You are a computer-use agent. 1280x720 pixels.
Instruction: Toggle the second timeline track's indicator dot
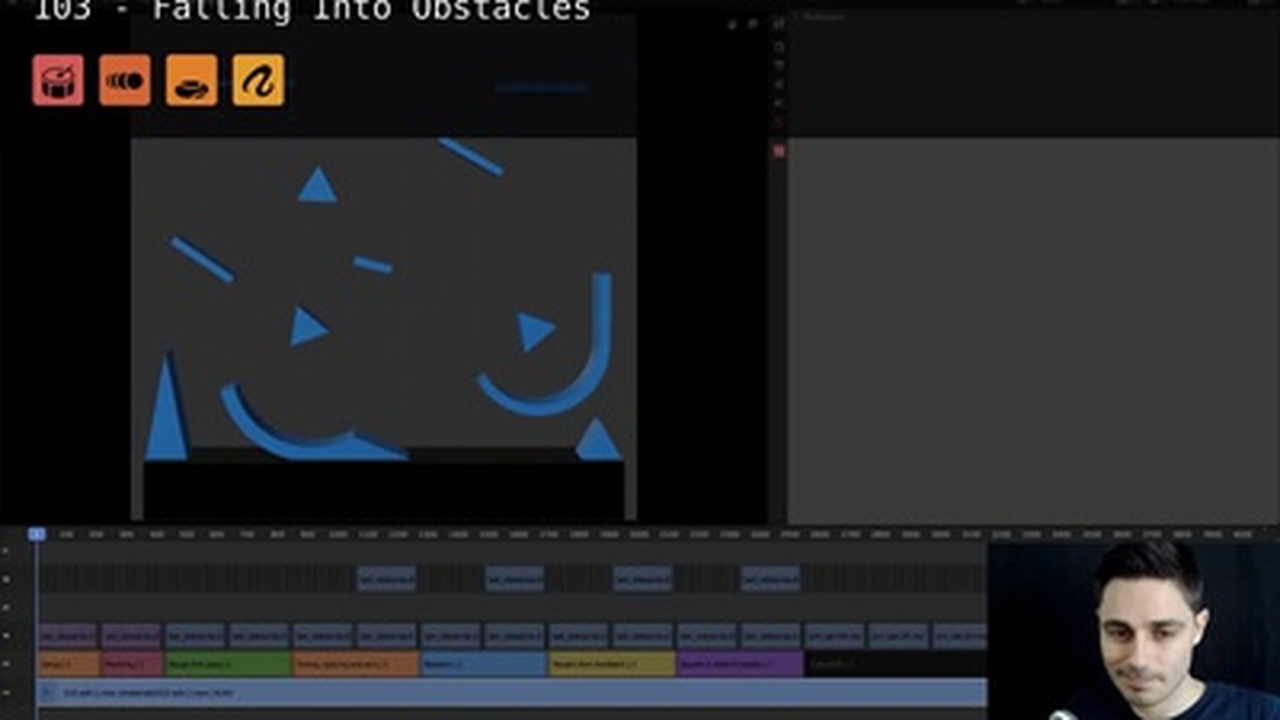pos(7,579)
